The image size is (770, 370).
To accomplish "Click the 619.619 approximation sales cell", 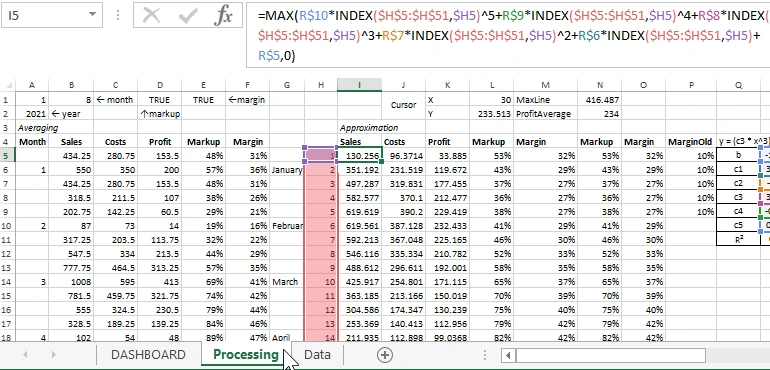I will click(359, 212).
